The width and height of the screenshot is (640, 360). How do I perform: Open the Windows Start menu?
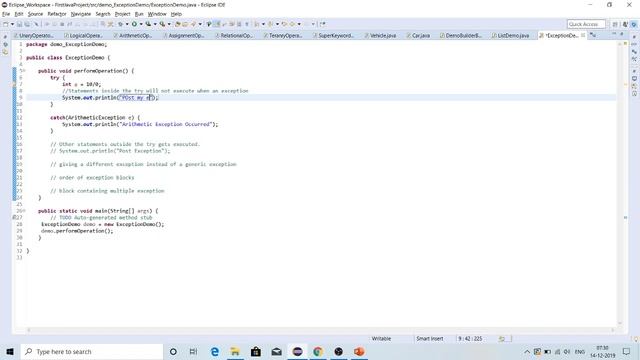click(x=10, y=351)
